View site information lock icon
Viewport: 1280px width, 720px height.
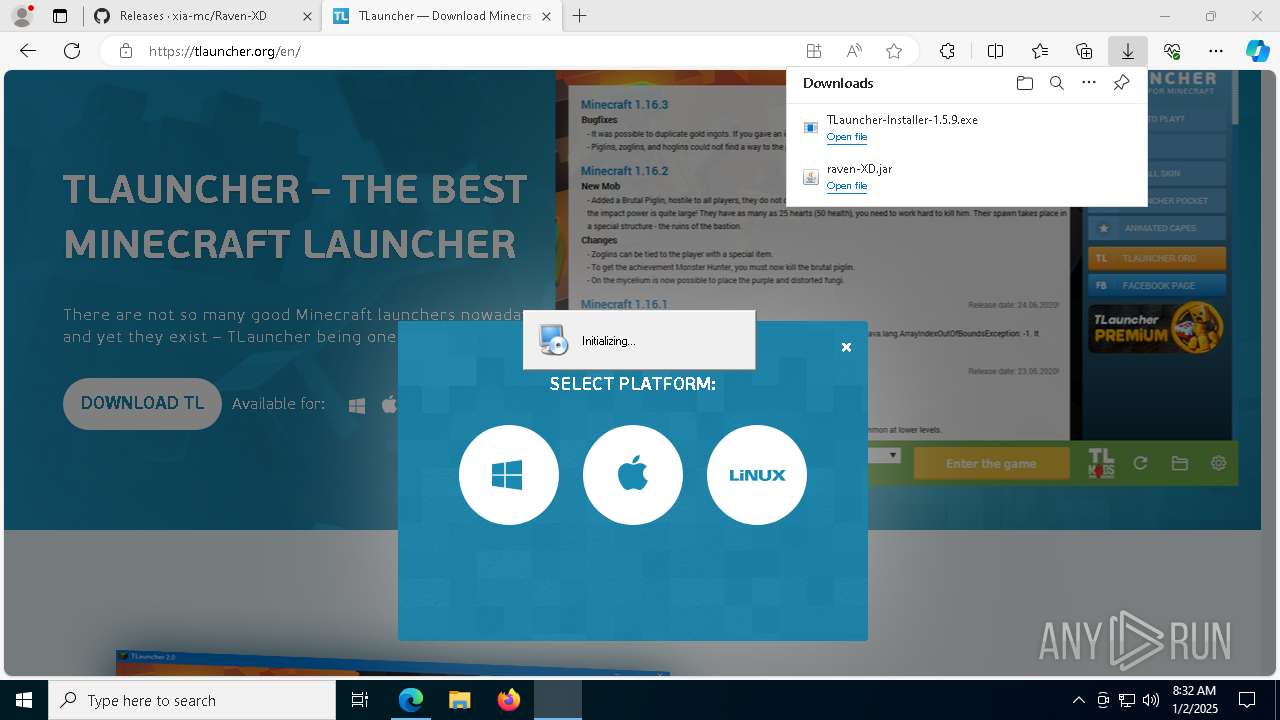(x=125, y=51)
